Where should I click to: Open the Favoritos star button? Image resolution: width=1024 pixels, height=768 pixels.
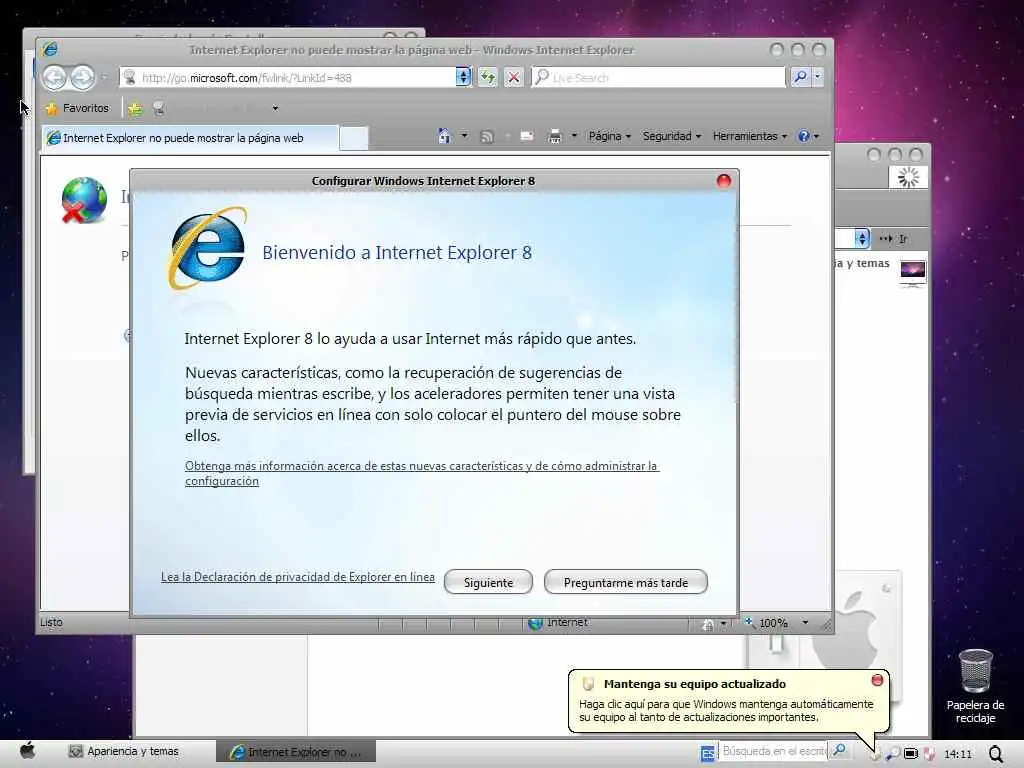[77, 108]
